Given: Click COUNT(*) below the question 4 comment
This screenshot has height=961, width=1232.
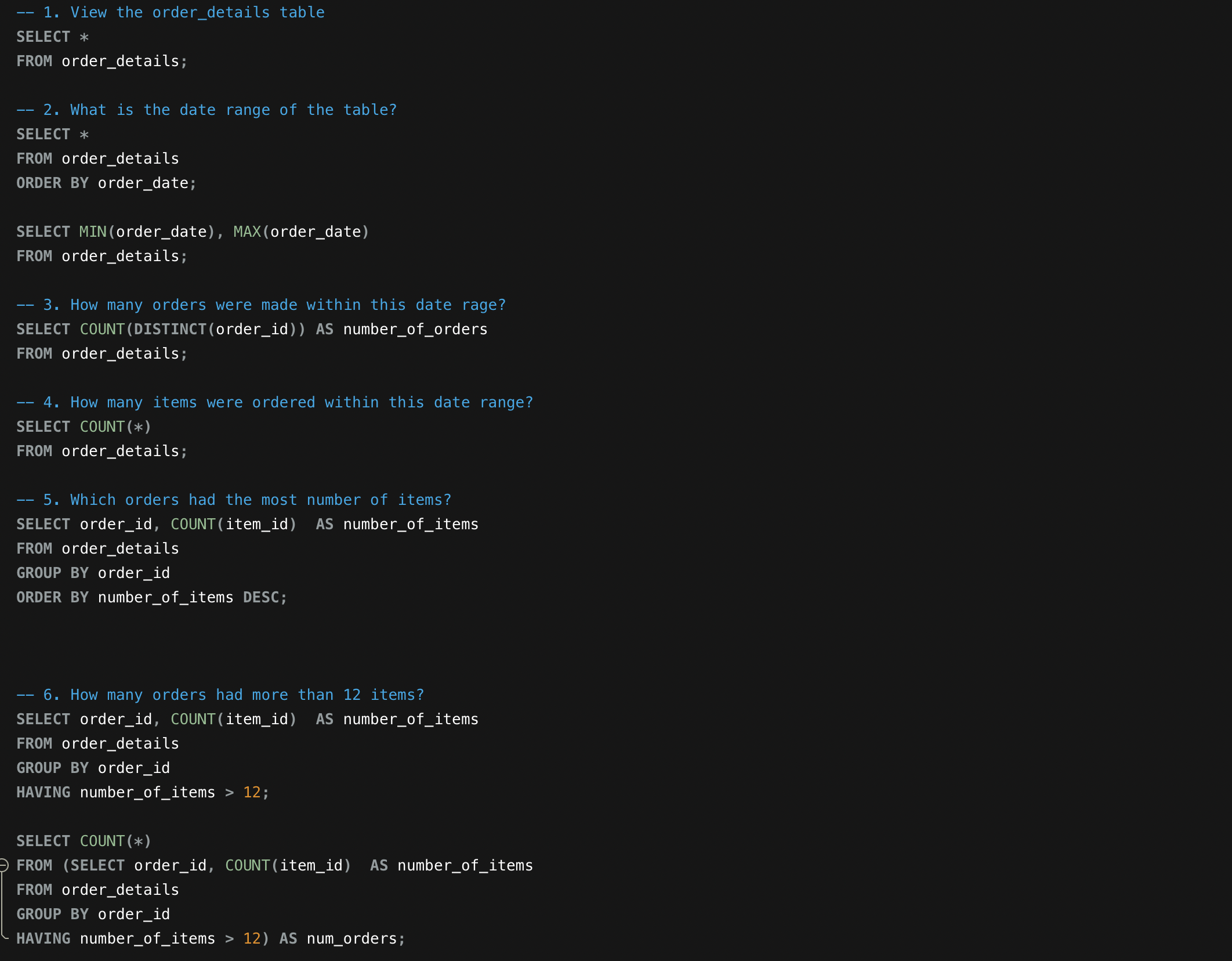Looking at the screenshot, I should [115, 427].
